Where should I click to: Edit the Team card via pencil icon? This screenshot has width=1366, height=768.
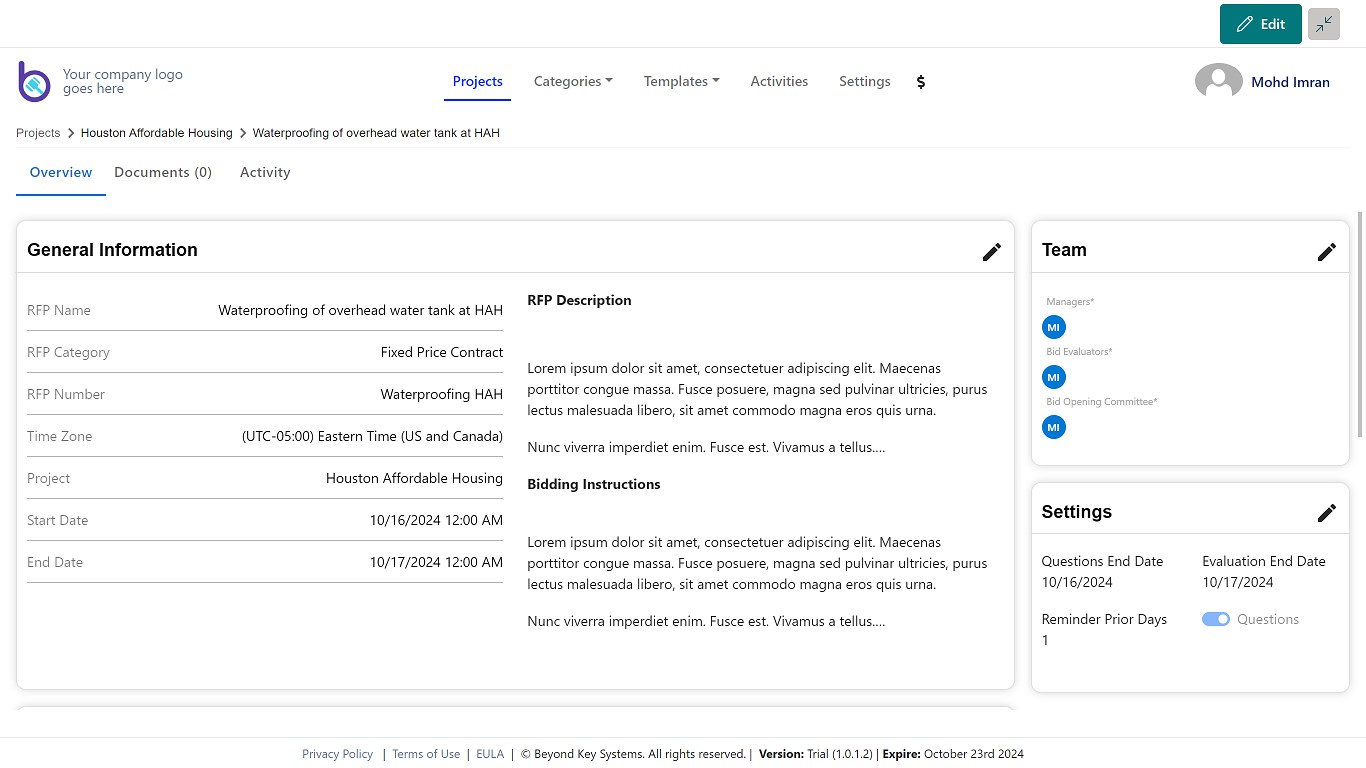tap(1326, 252)
